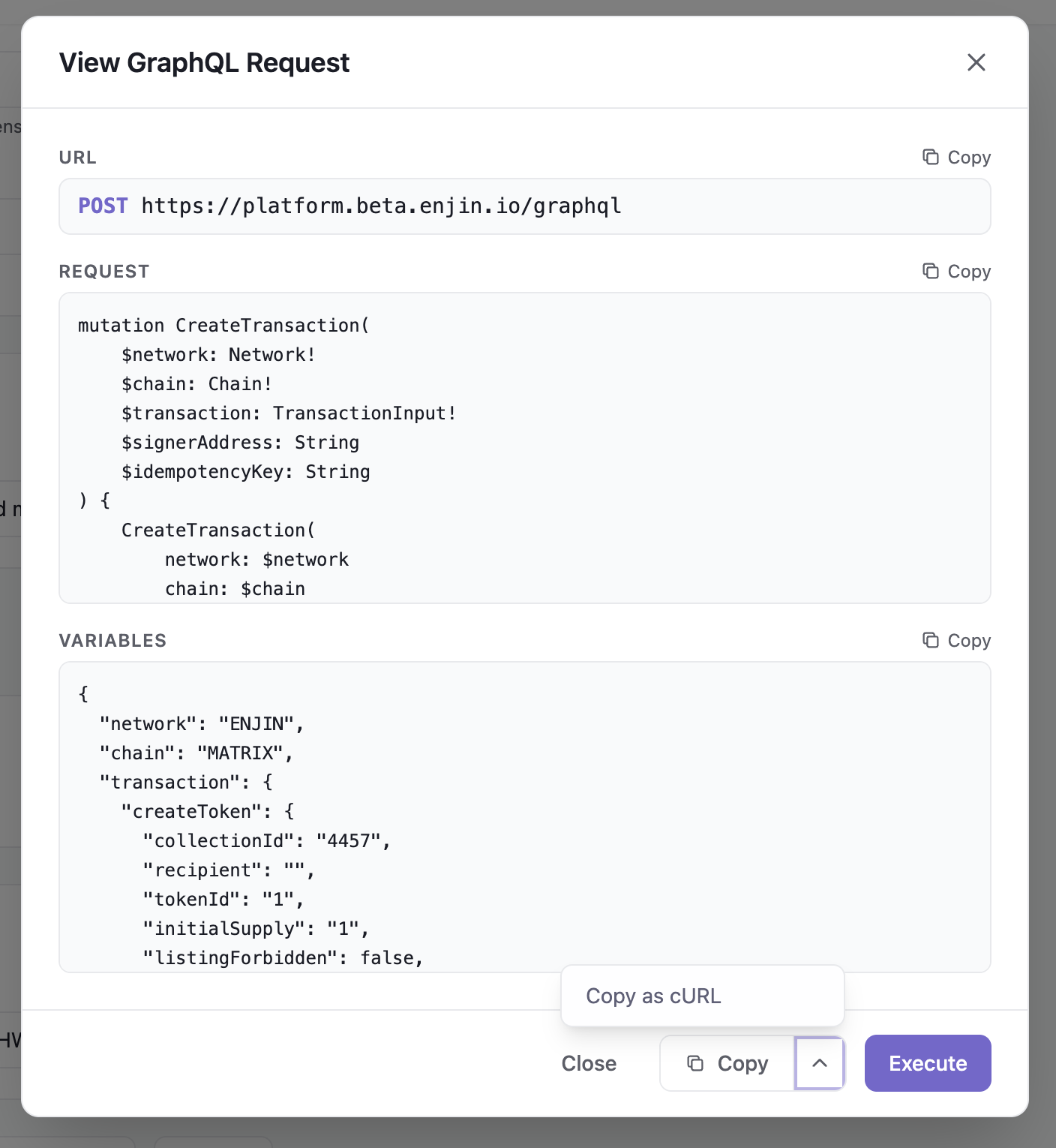Click the "$chain: Chain!" line
Screen dimensions: 1056x1148
coord(196,384)
